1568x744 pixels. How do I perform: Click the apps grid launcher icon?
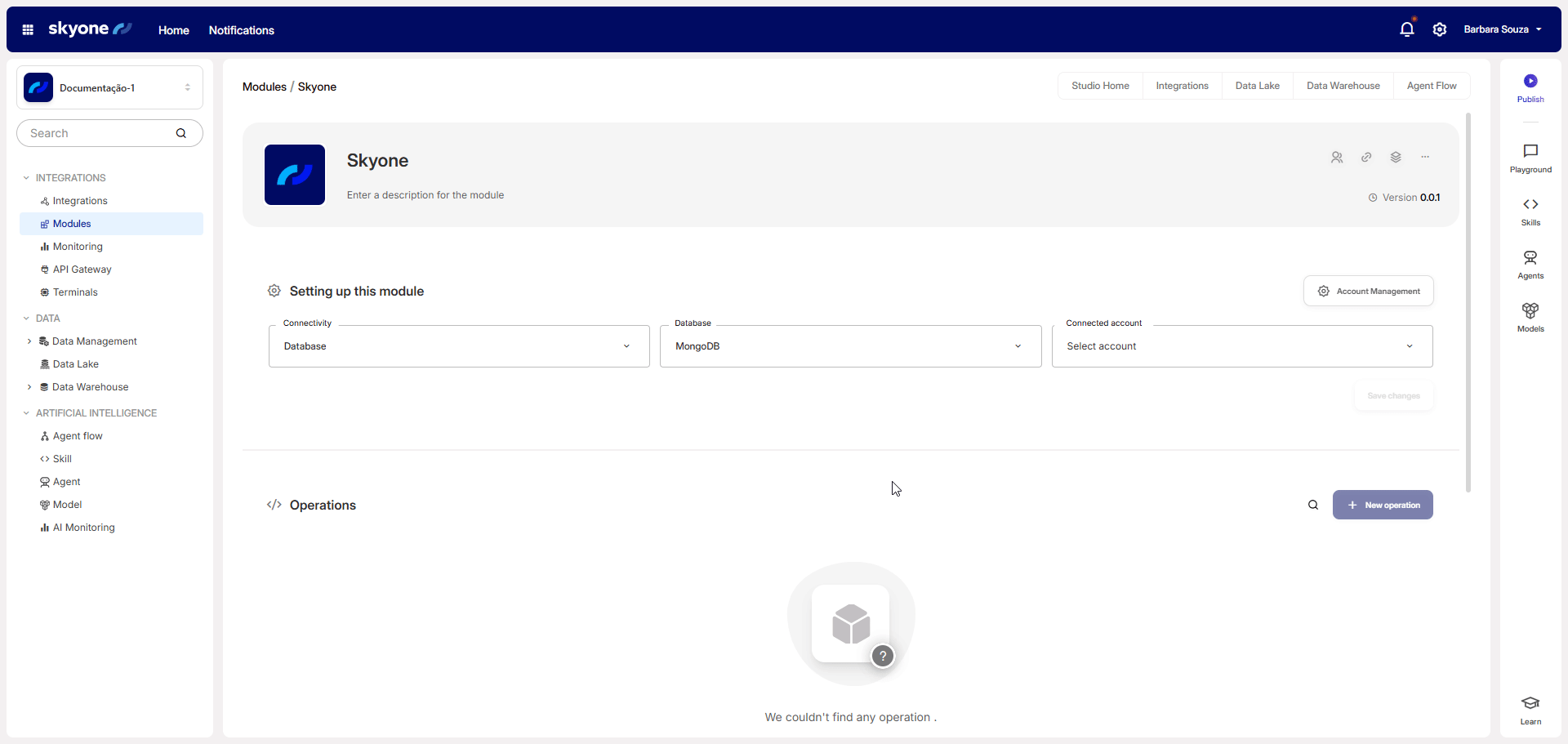point(28,29)
